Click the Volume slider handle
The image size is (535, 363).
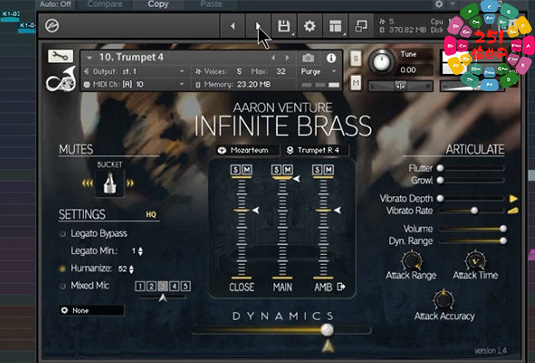503,229
